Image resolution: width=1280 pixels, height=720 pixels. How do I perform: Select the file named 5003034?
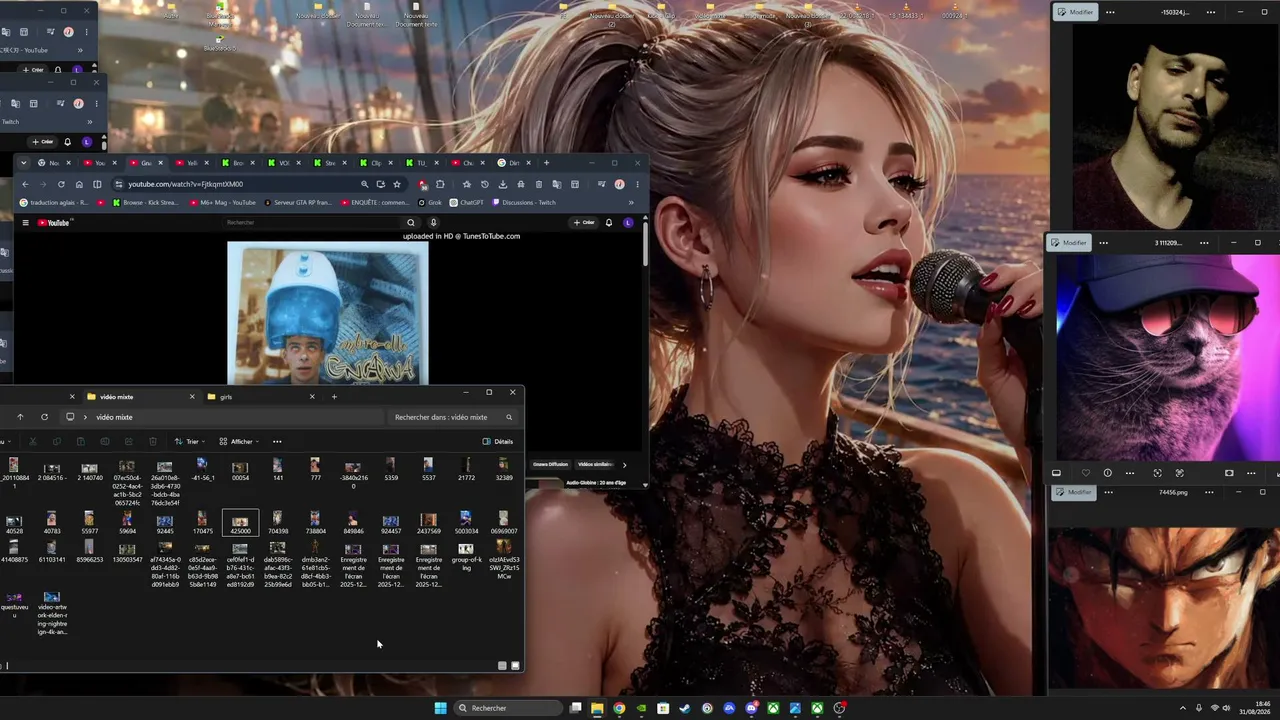(x=466, y=523)
